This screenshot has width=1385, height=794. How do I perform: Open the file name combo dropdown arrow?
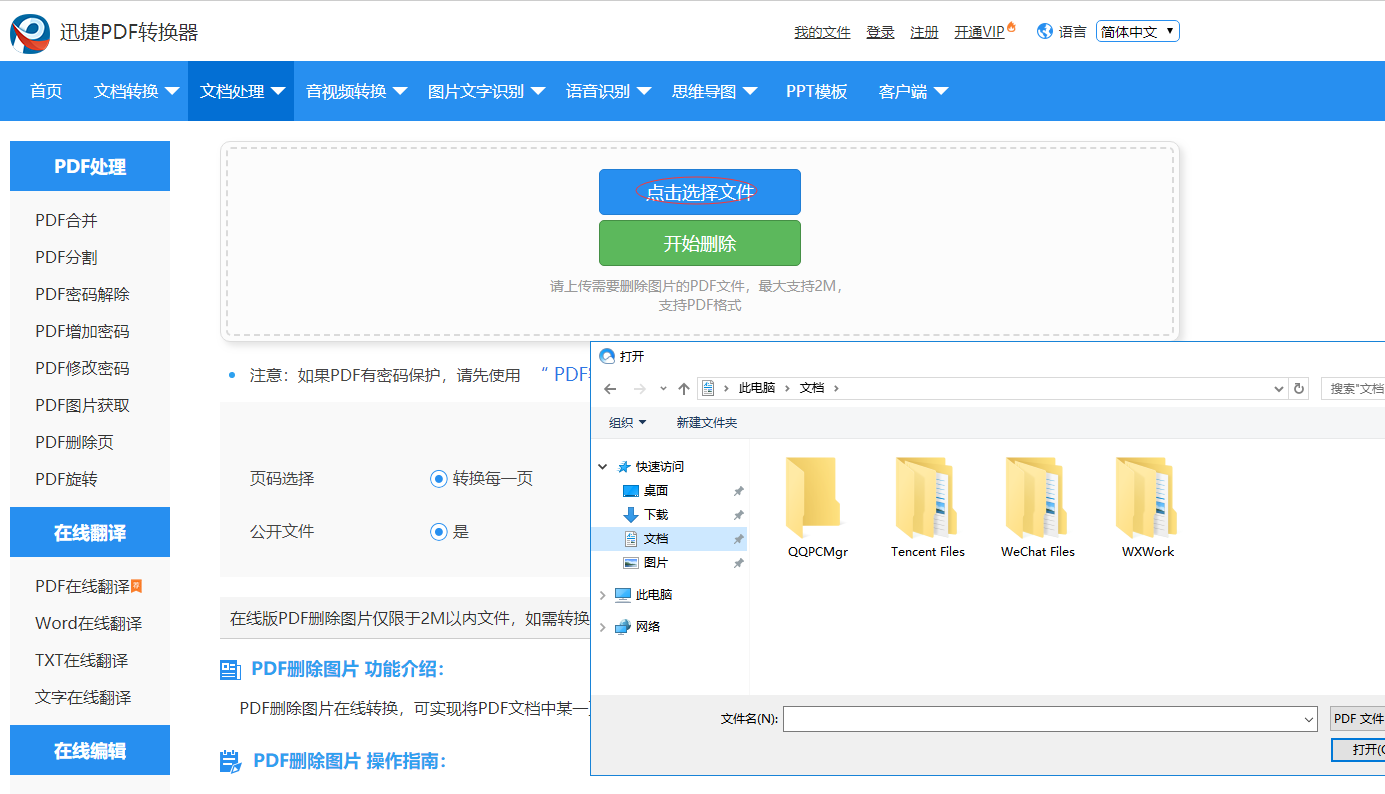(x=1309, y=719)
